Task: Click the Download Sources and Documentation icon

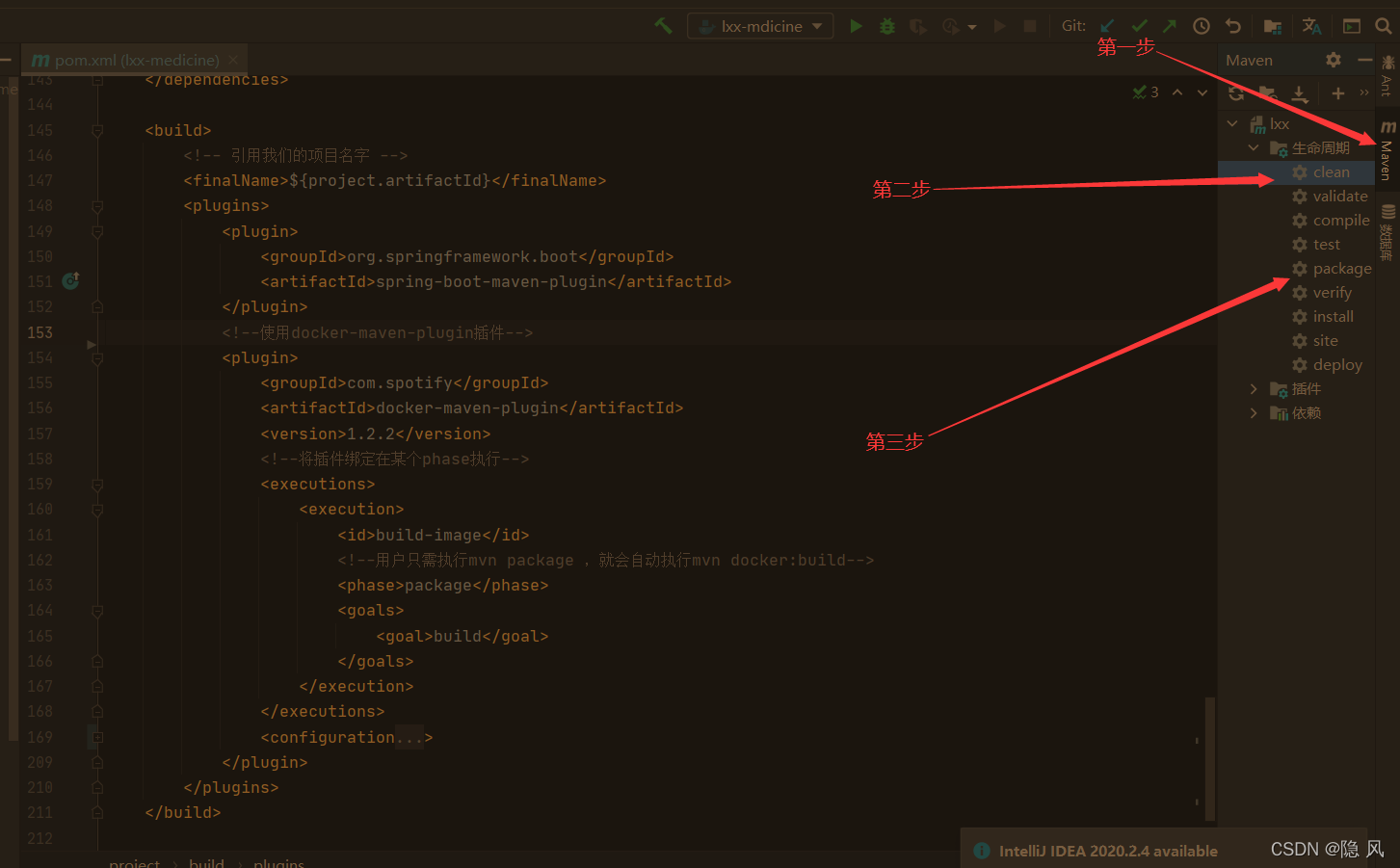Action: coord(1300,93)
